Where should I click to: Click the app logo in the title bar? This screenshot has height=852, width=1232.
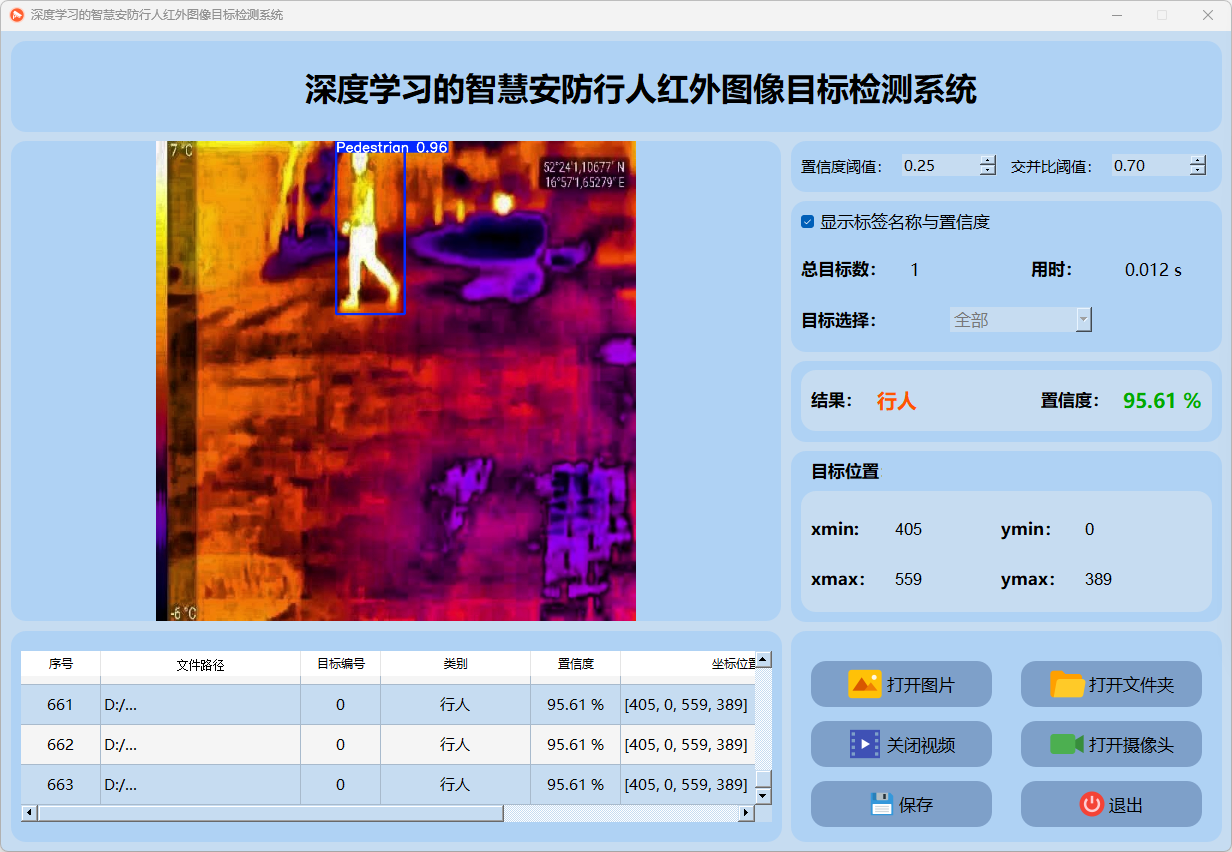click(16, 15)
